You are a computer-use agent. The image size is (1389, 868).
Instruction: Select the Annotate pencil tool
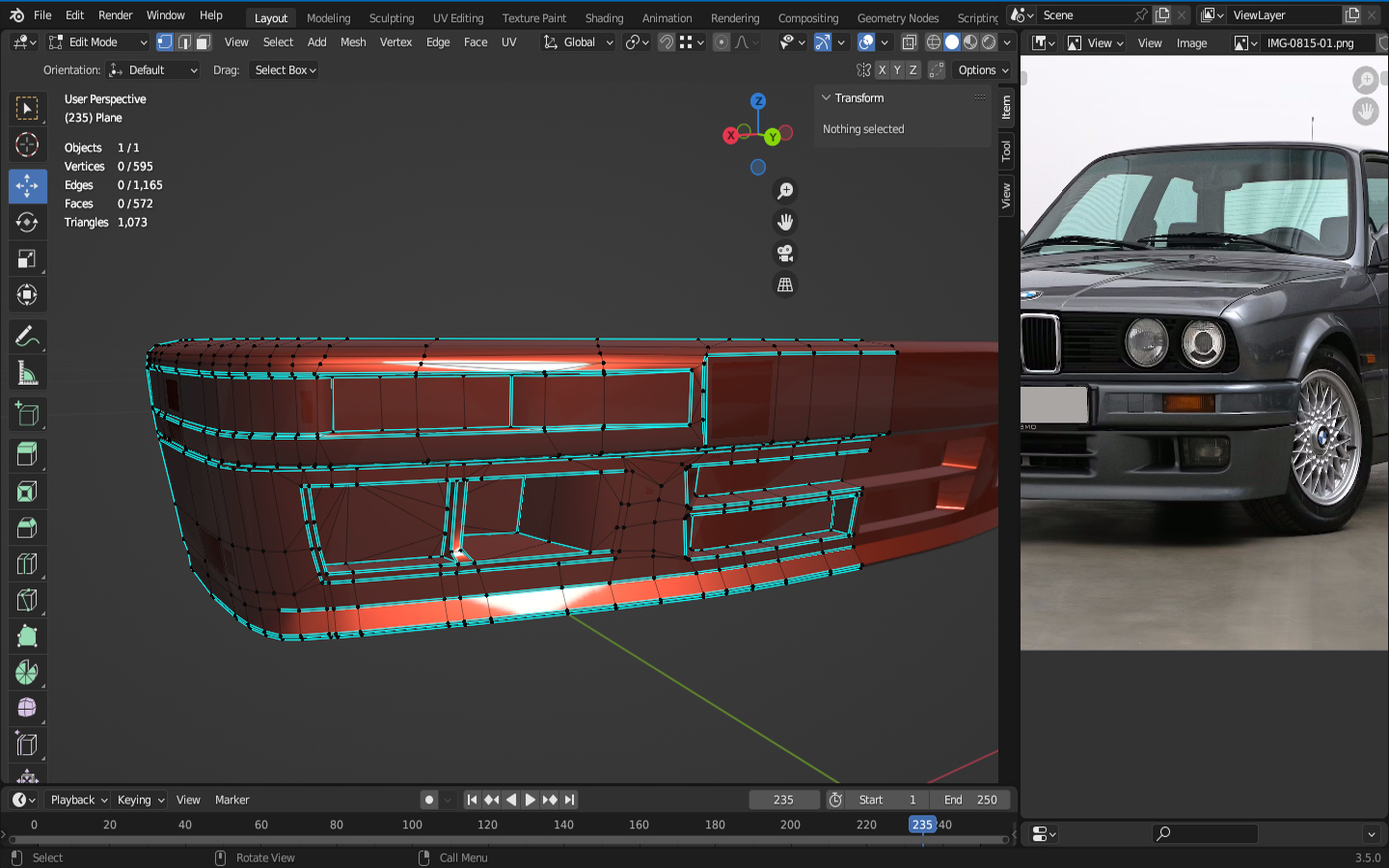click(27, 337)
